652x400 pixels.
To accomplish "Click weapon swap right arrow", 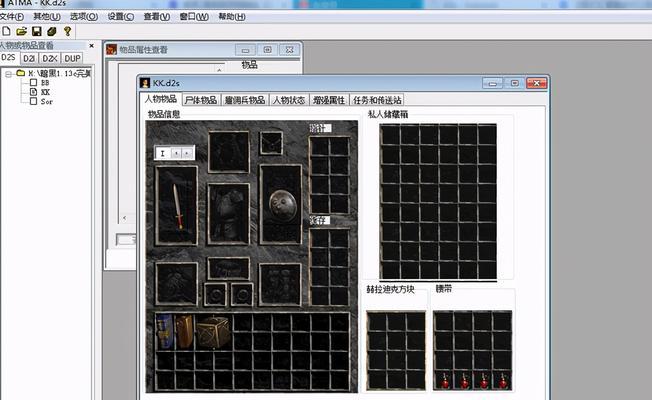I will 187,153.
